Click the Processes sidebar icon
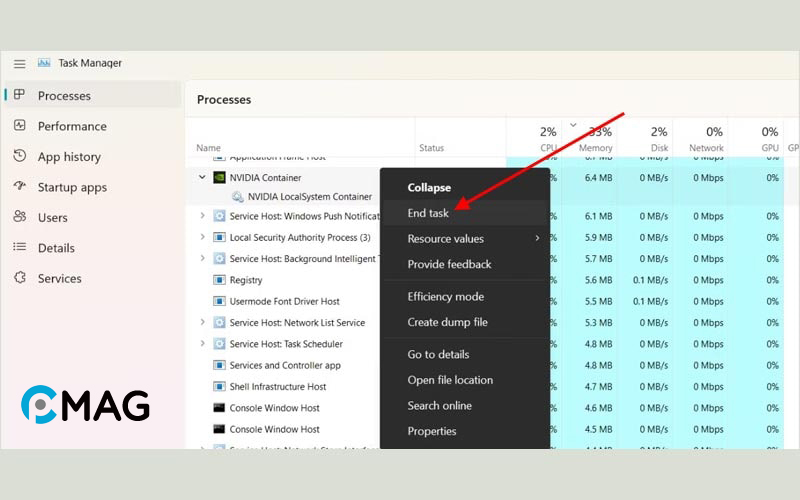Viewport: 800px width, 500px height. click(x=19, y=95)
